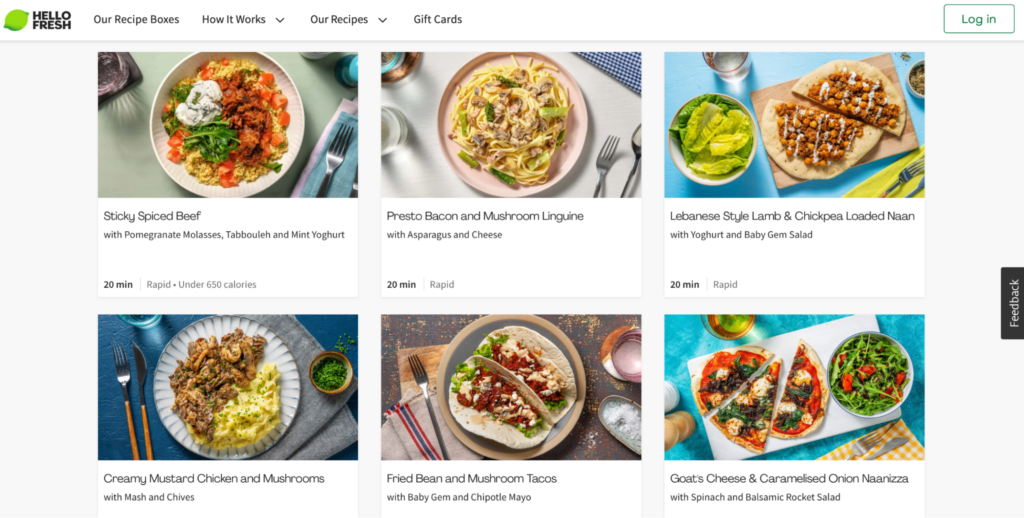1024x518 pixels.
Task: Click Goat's Cheese & Caramelised Onion Naanizza title
Action: coord(789,479)
